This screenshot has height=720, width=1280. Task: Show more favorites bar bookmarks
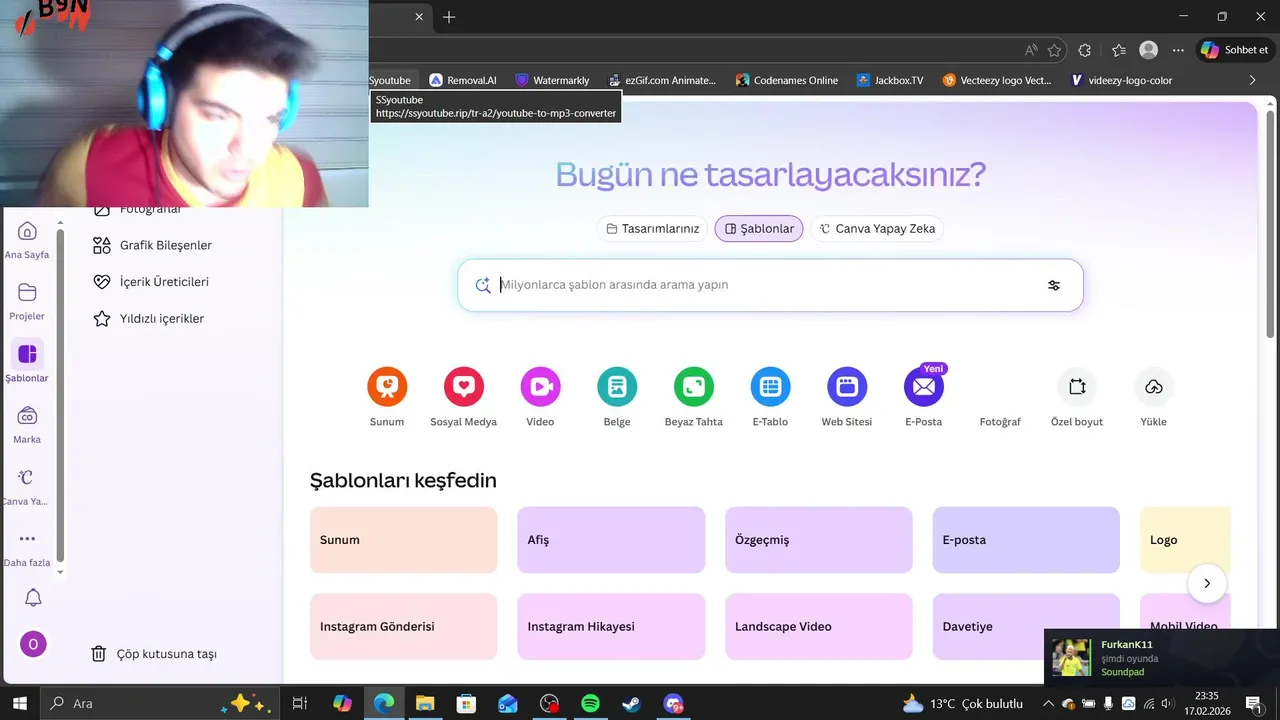pyautogui.click(x=1252, y=80)
